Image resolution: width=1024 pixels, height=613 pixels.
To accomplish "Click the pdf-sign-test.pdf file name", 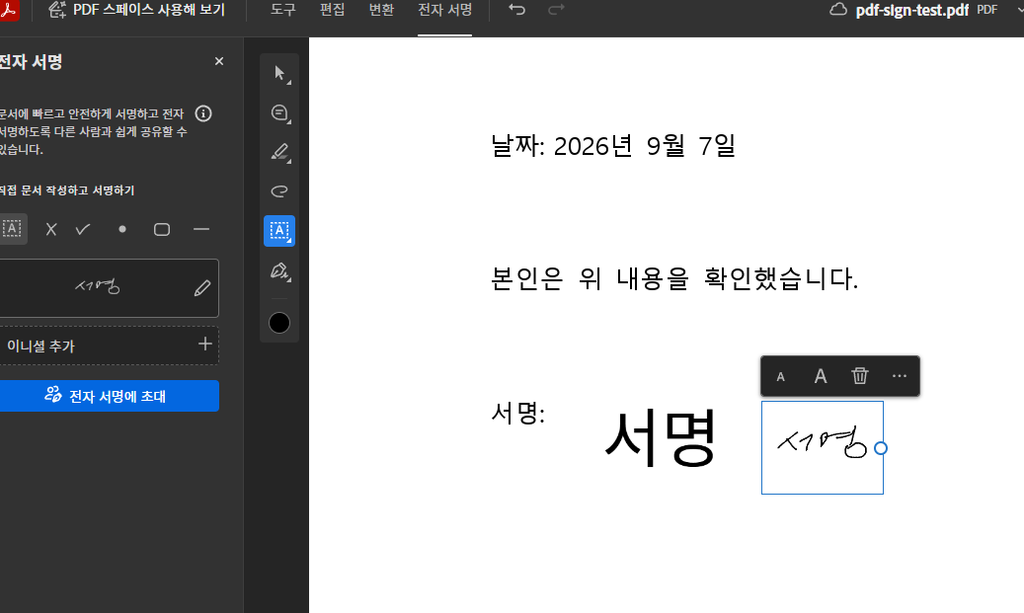I will tap(912, 10).
